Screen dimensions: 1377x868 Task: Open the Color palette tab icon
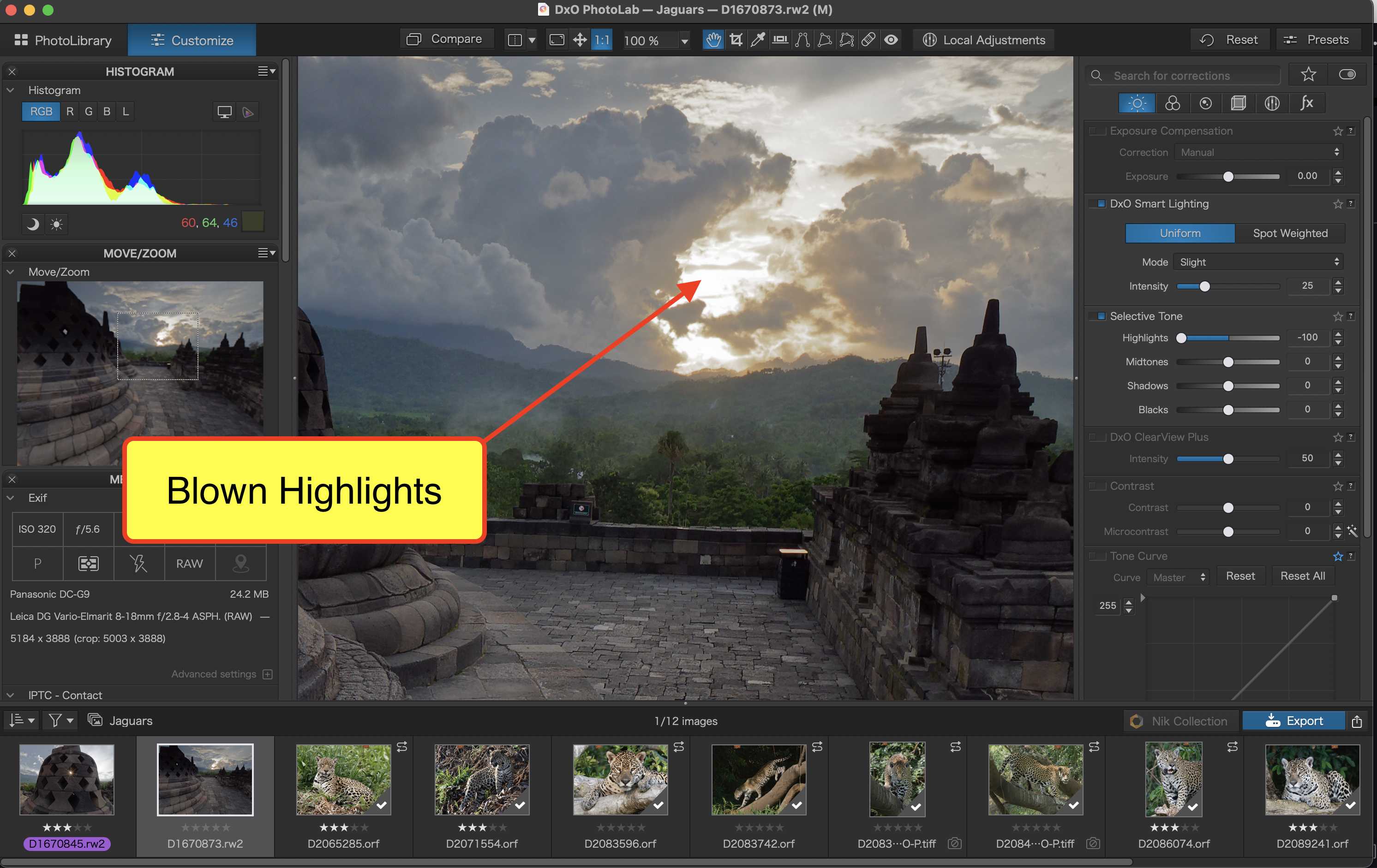1172,103
